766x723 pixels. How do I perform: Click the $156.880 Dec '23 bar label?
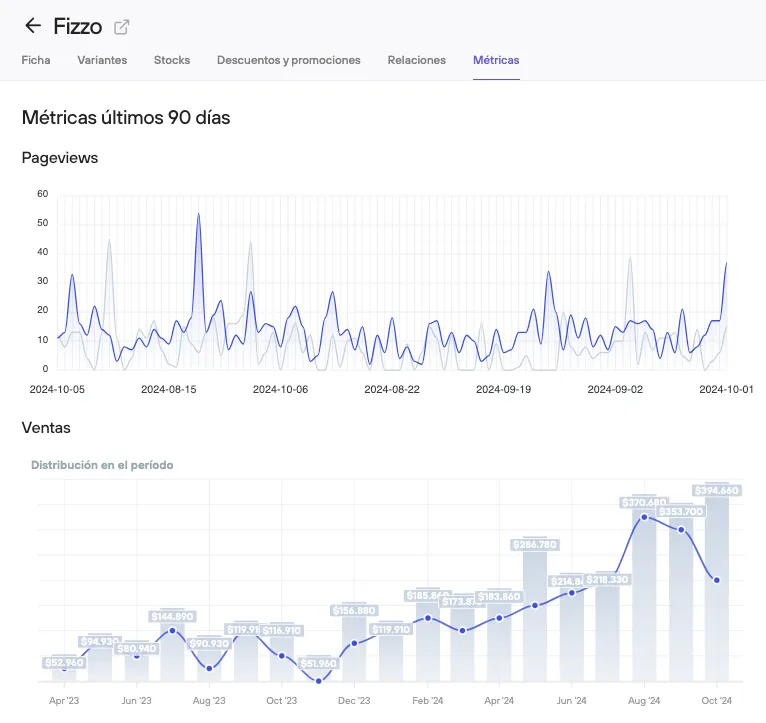(x=354, y=611)
